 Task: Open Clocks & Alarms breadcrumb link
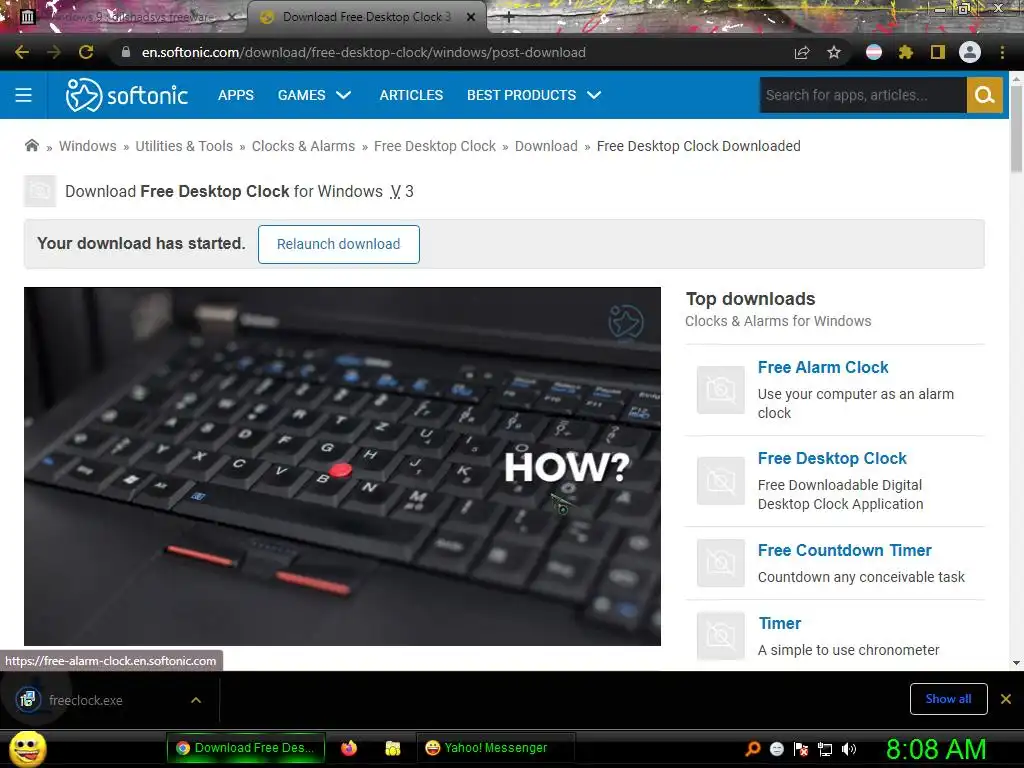(304, 146)
